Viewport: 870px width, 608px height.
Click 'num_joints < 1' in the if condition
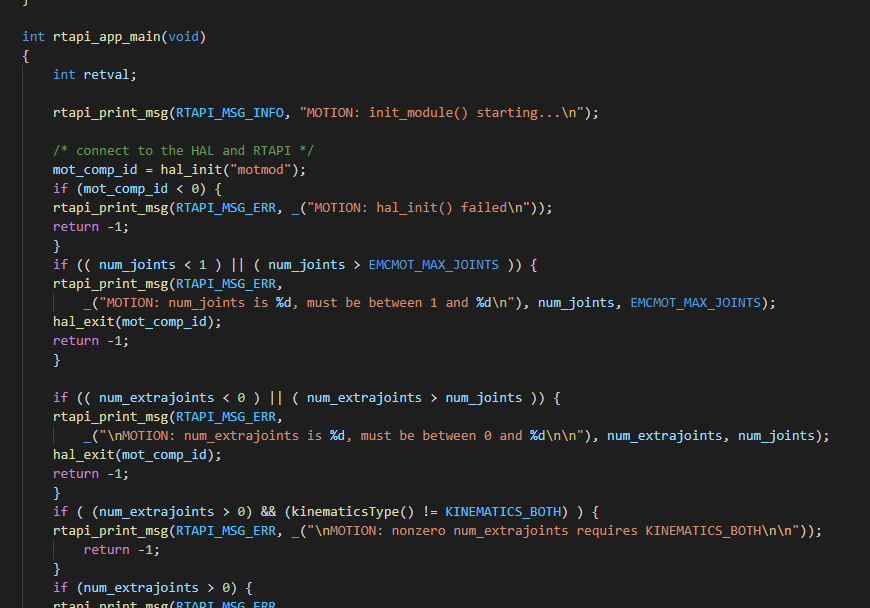(x=153, y=265)
